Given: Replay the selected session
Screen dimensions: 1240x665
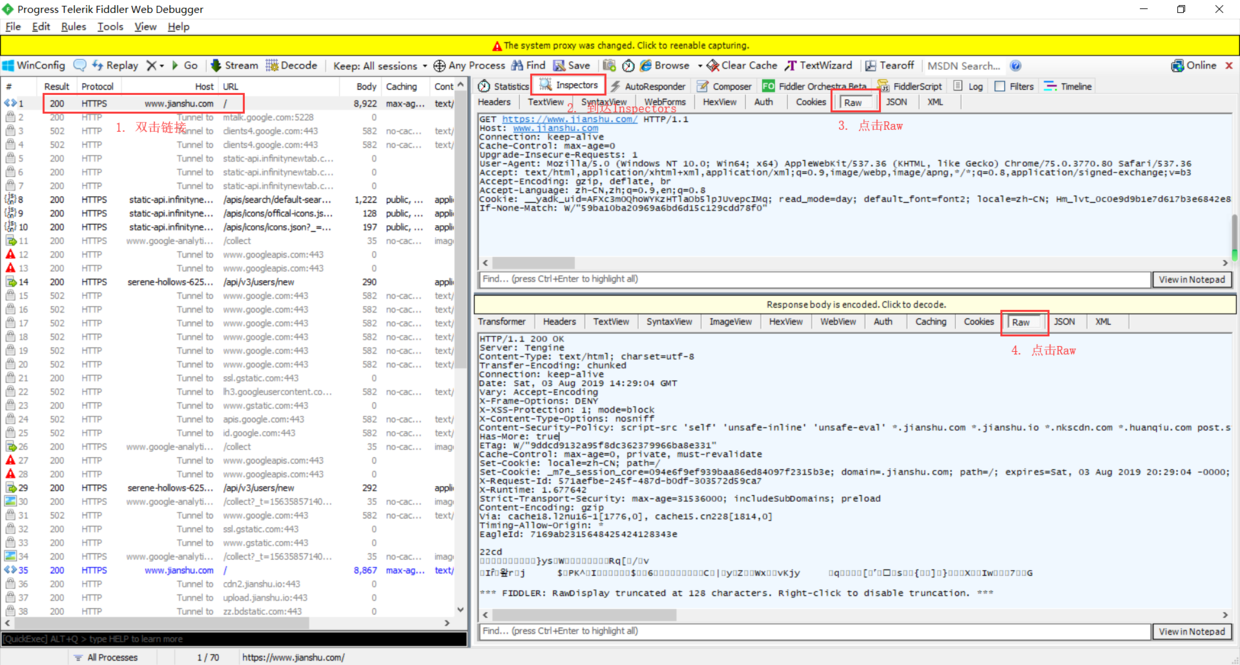Looking at the screenshot, I should [x=114, y=66].
